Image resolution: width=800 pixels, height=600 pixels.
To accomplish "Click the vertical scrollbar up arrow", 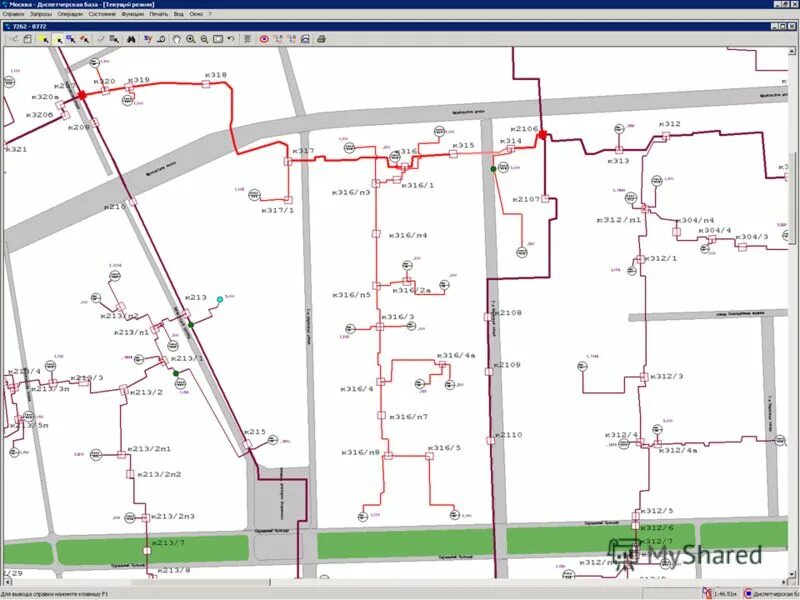I will click(x=792, y=51).
